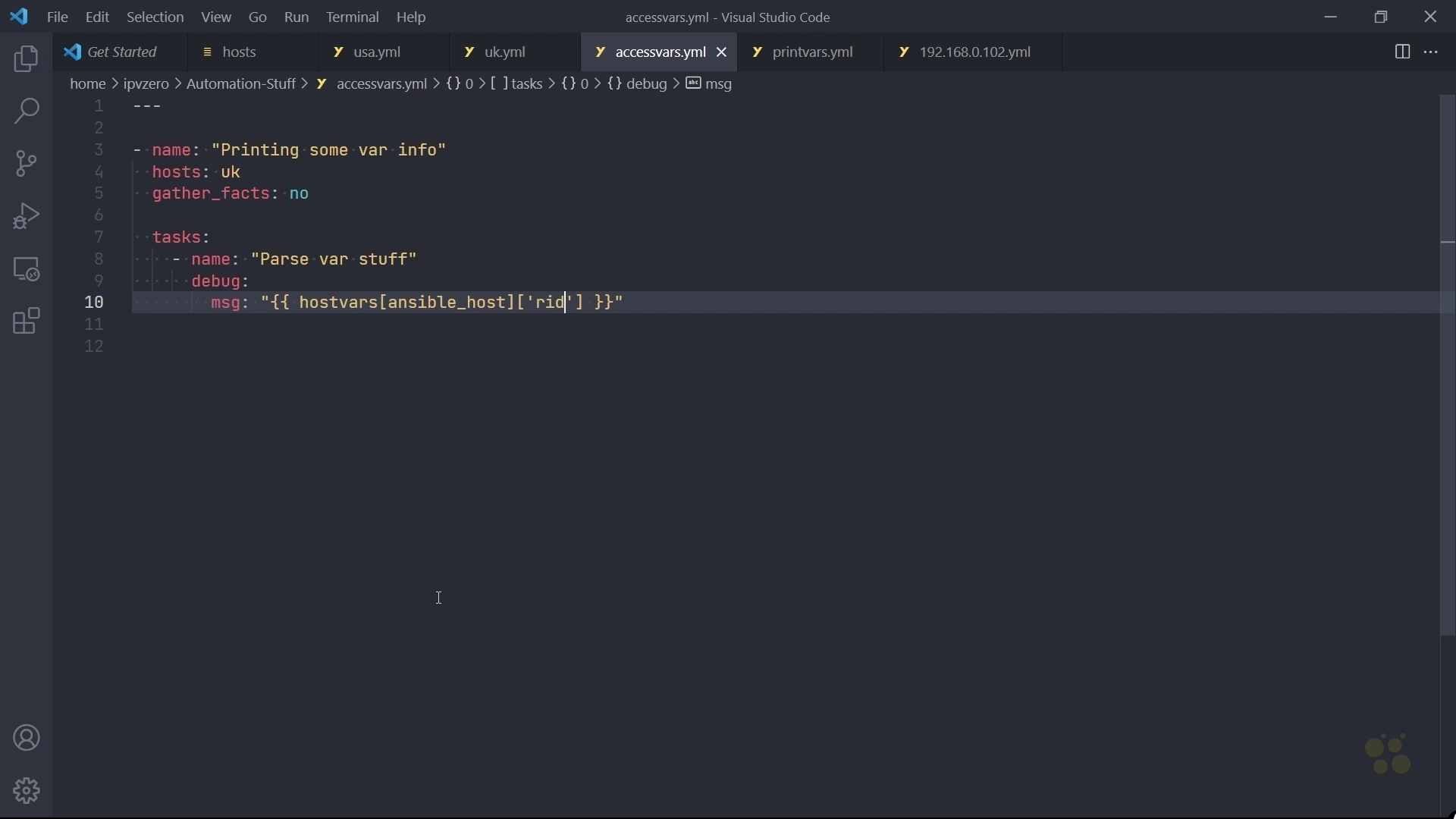Viewport: 1456px width, 819px height.
Task: Restore down the VS Code window
Action: pos(1382,17)
